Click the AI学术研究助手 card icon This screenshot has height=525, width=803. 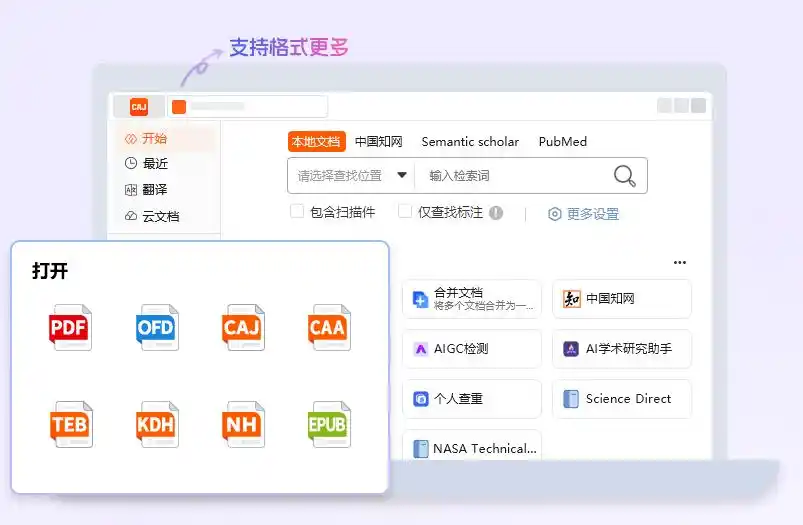coord(571,349)
